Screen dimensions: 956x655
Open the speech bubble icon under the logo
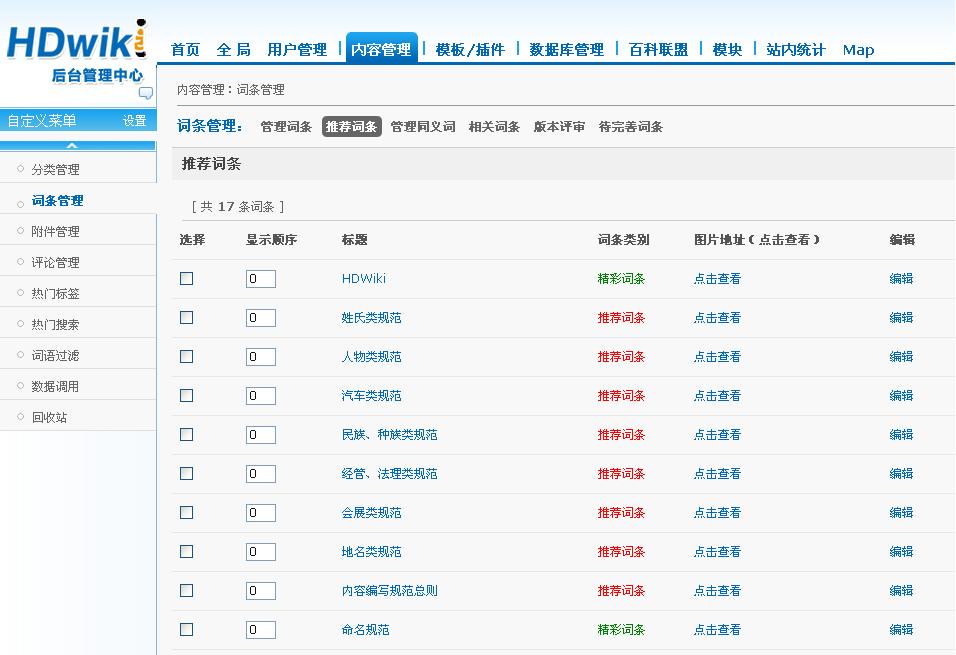point(146,93)
